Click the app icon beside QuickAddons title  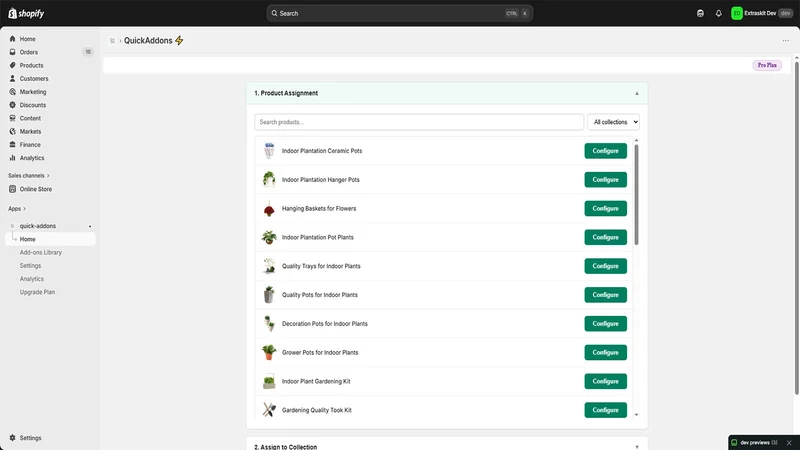point(112,41)
